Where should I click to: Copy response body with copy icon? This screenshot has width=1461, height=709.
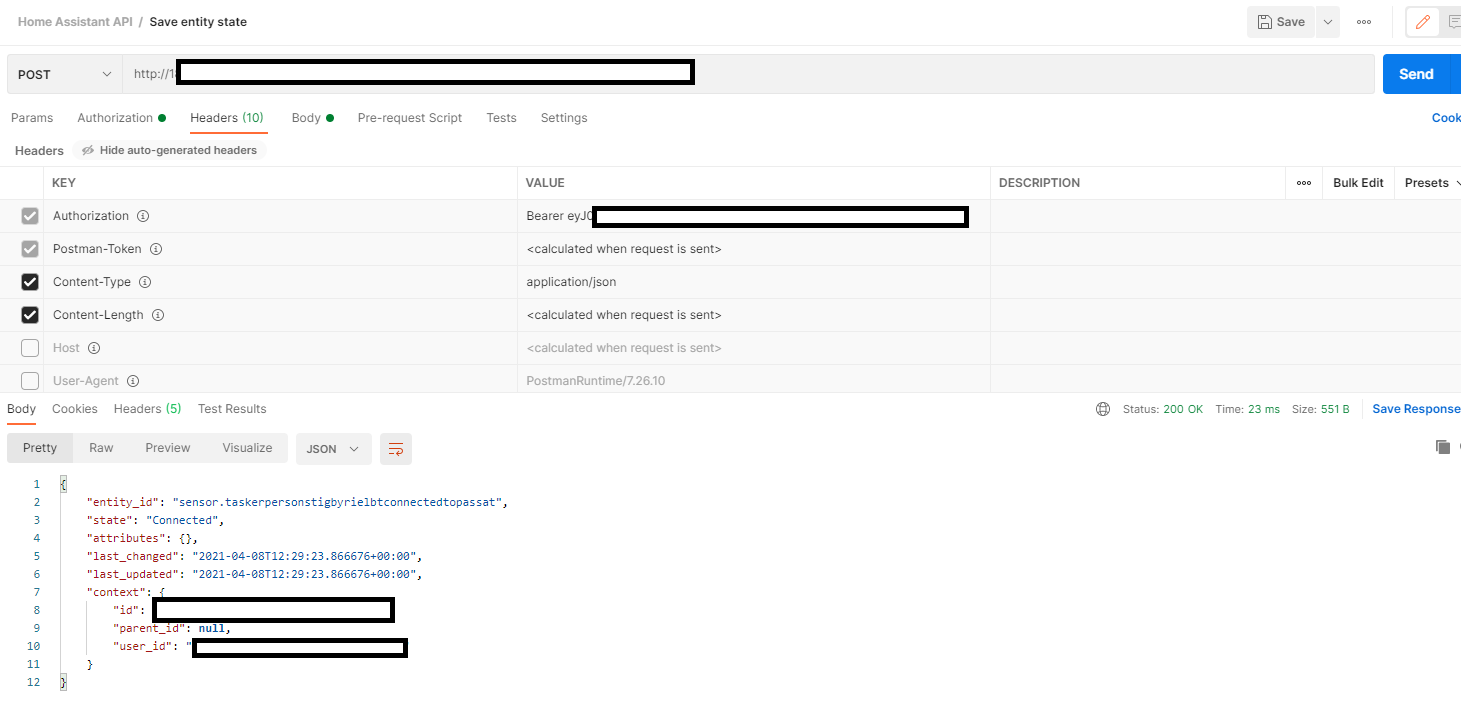[x=1442, y=447]
